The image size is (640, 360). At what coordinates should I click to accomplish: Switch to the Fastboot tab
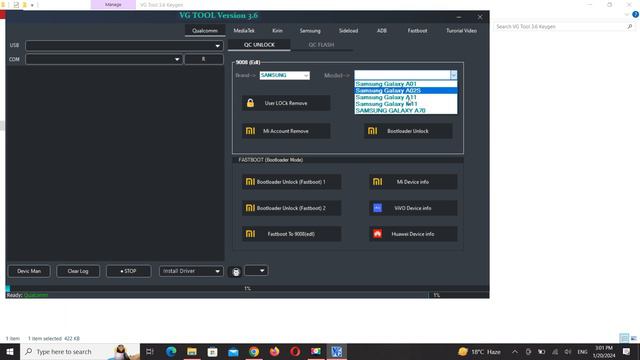click(417, 31)
